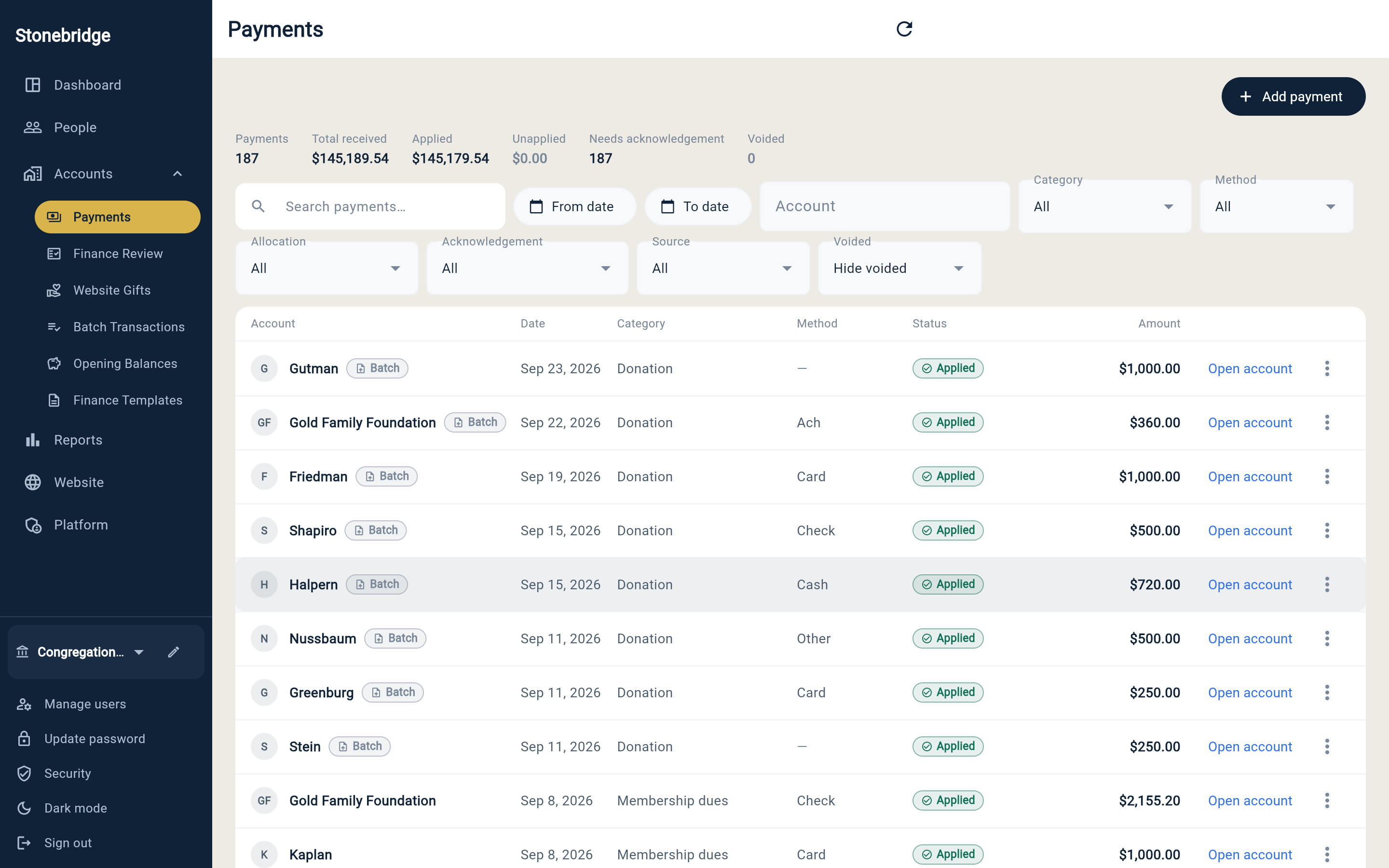Image resolution: width=1389 pixels, height=868 pixels.
Task: Click Add payment button
Action: click(1293, 96)
